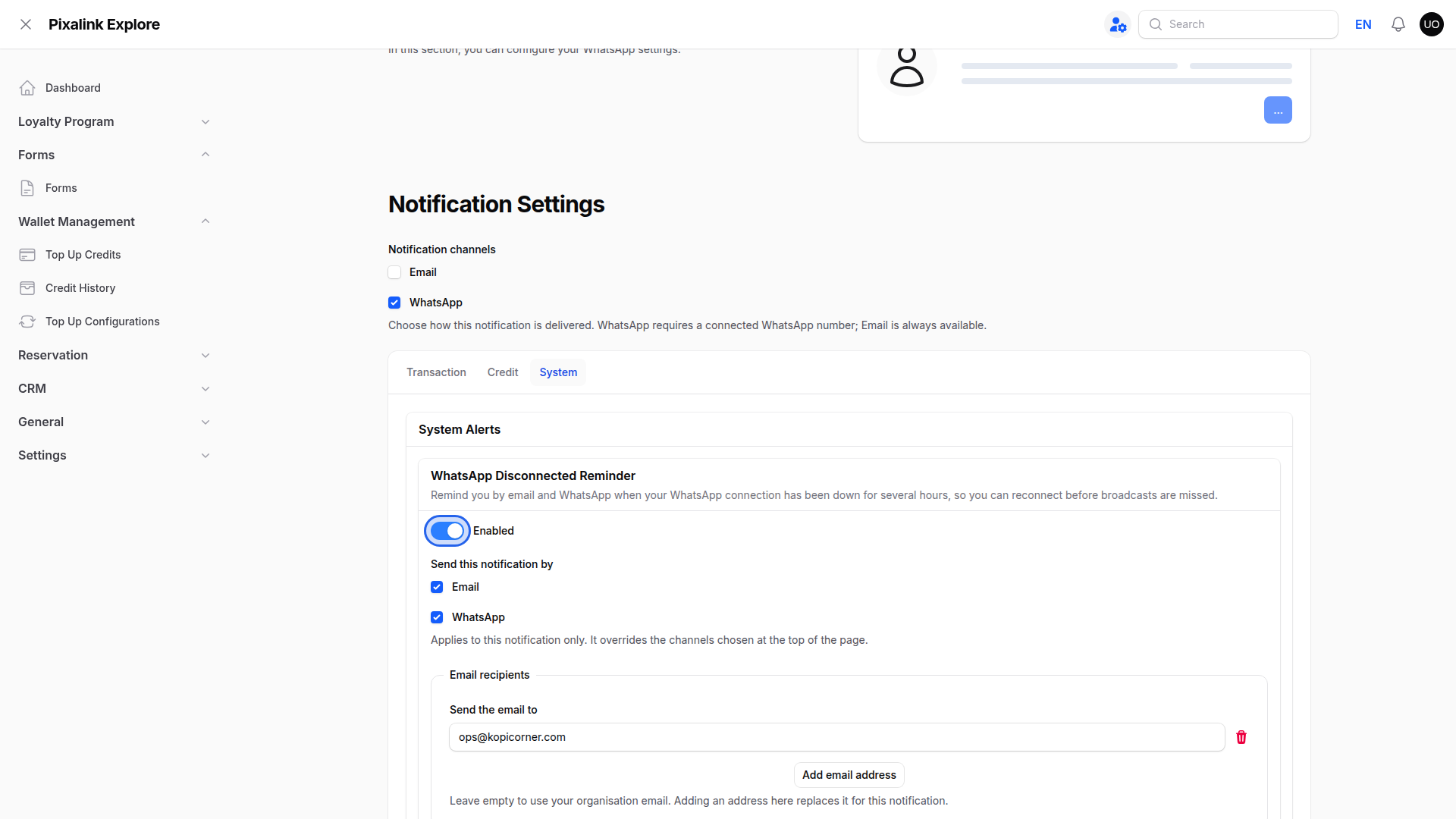Collapse the Forms sidebar section
This screenshot has width=1456, height=819.
point(114,155)
